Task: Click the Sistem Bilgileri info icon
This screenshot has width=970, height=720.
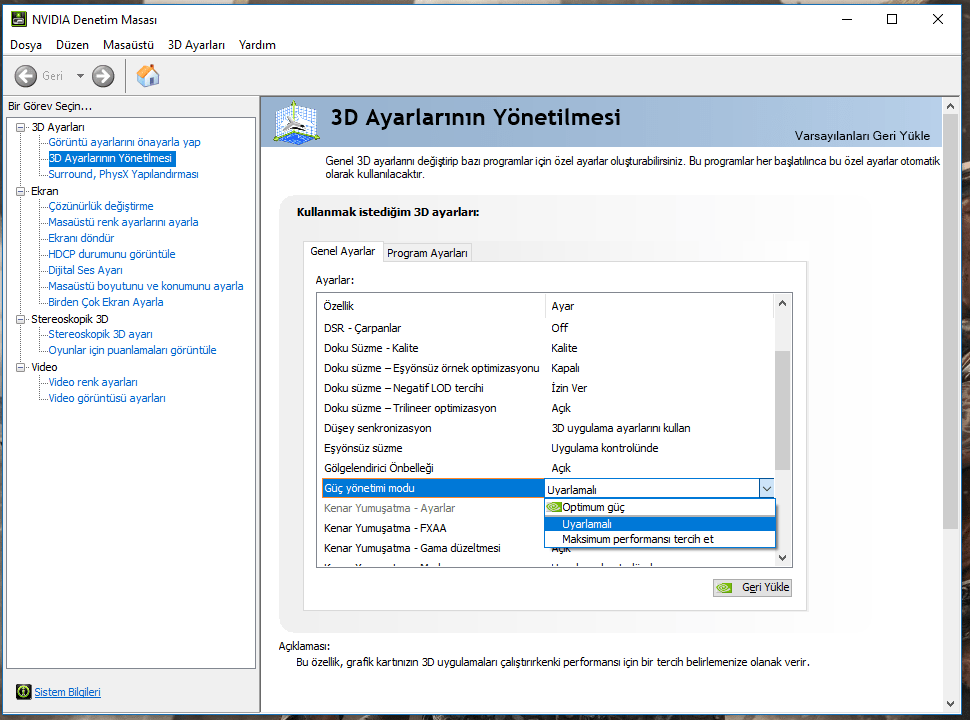Action: 24,692
